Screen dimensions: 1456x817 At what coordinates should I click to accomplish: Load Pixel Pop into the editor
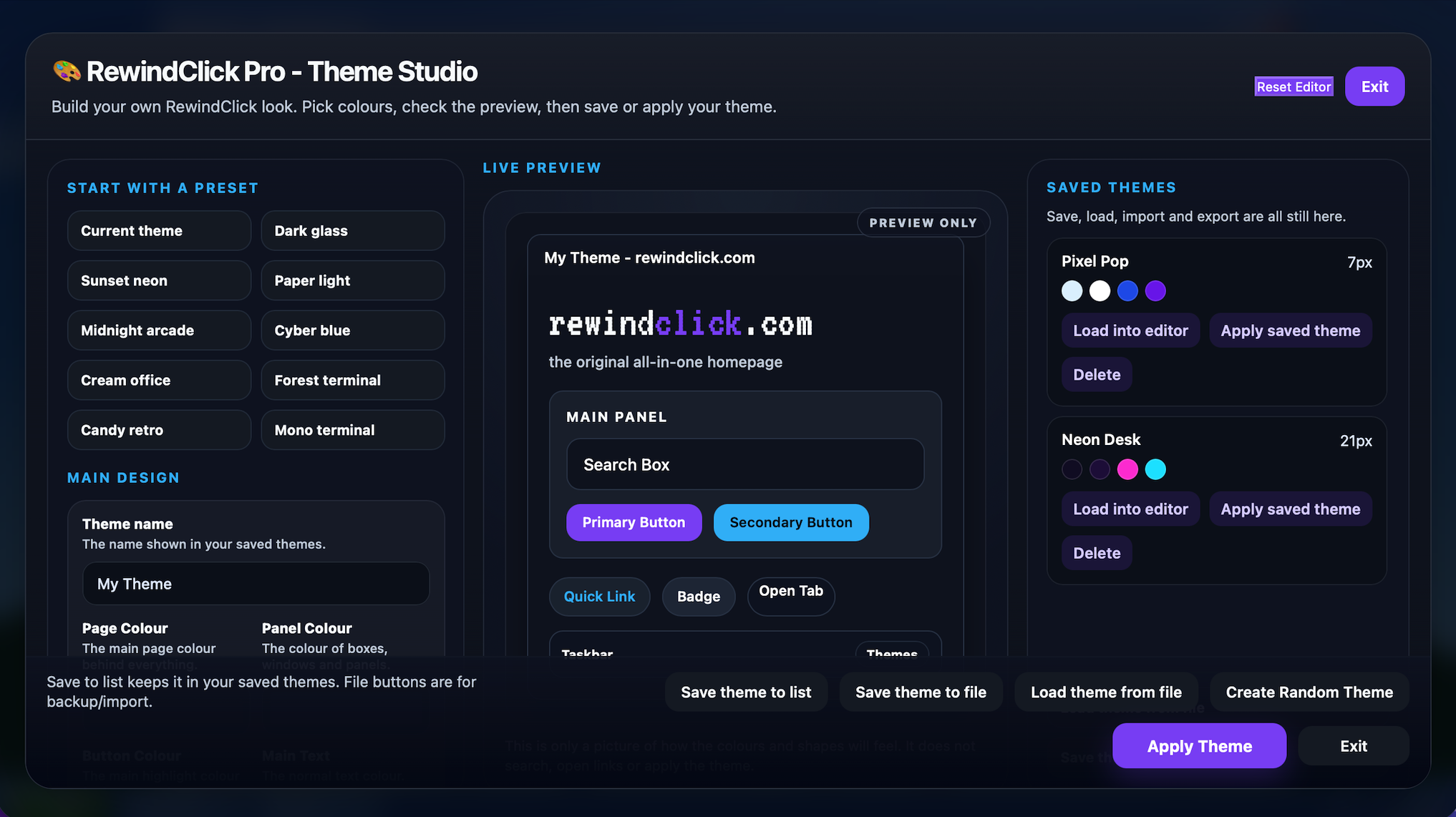[x=1130, y=331]
